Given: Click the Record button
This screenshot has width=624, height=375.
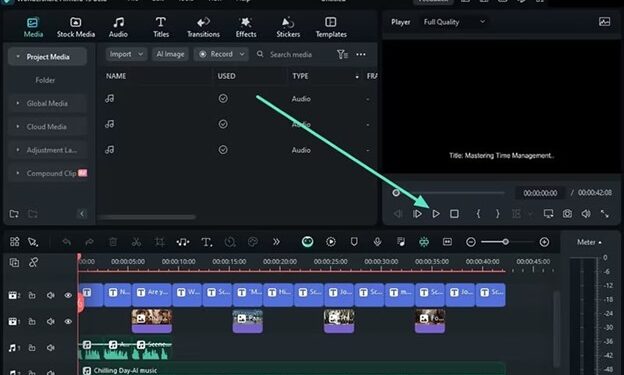Looking at the screenshot, I should click(x=216, y=54).
